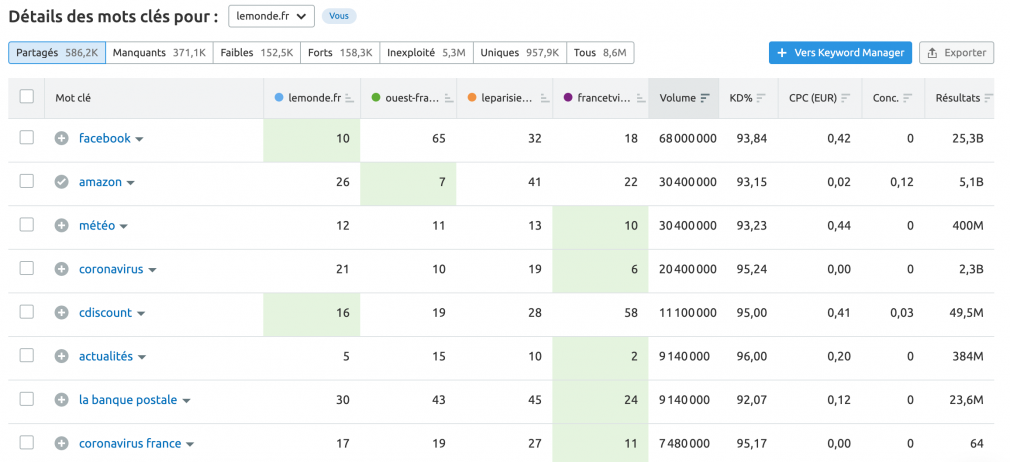This screenshot has height=462, width=1010.
Task: Expand the arrow next to cdiscount
Action: [141, 314]
